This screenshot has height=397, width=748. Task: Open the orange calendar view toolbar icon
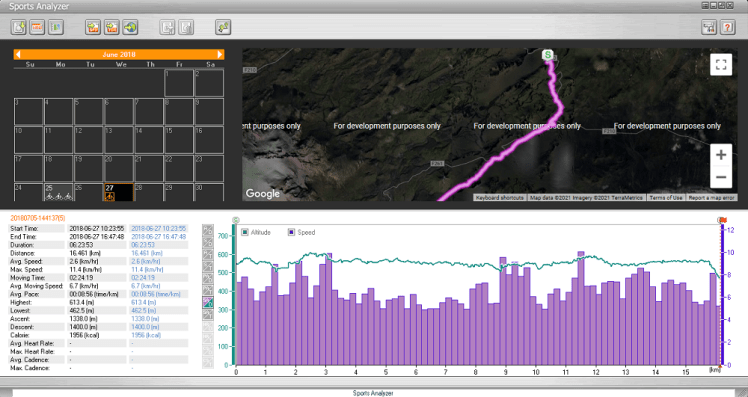click(37, 27)
